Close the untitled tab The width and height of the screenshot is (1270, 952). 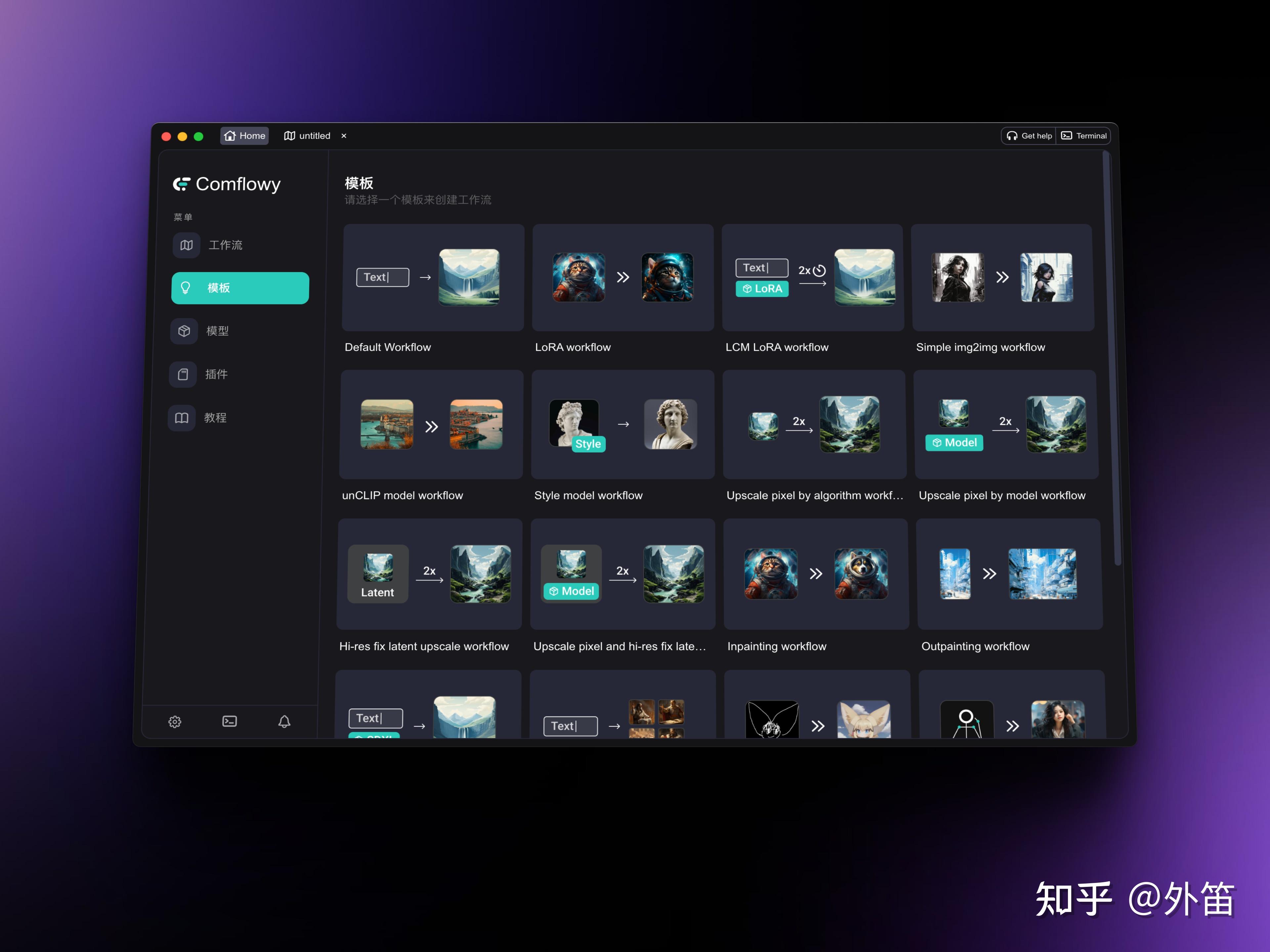344,136
